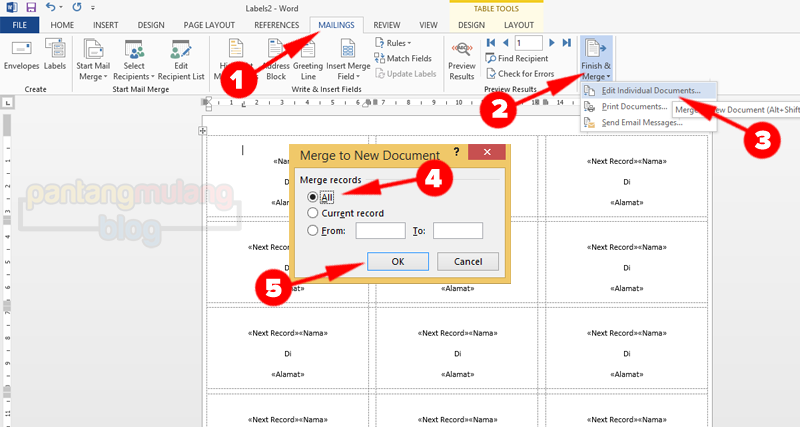Image resolution: width=800 pixels, height=427 pixels.
Task: Switch to the INSERT tab
Action: click(106, 24)
